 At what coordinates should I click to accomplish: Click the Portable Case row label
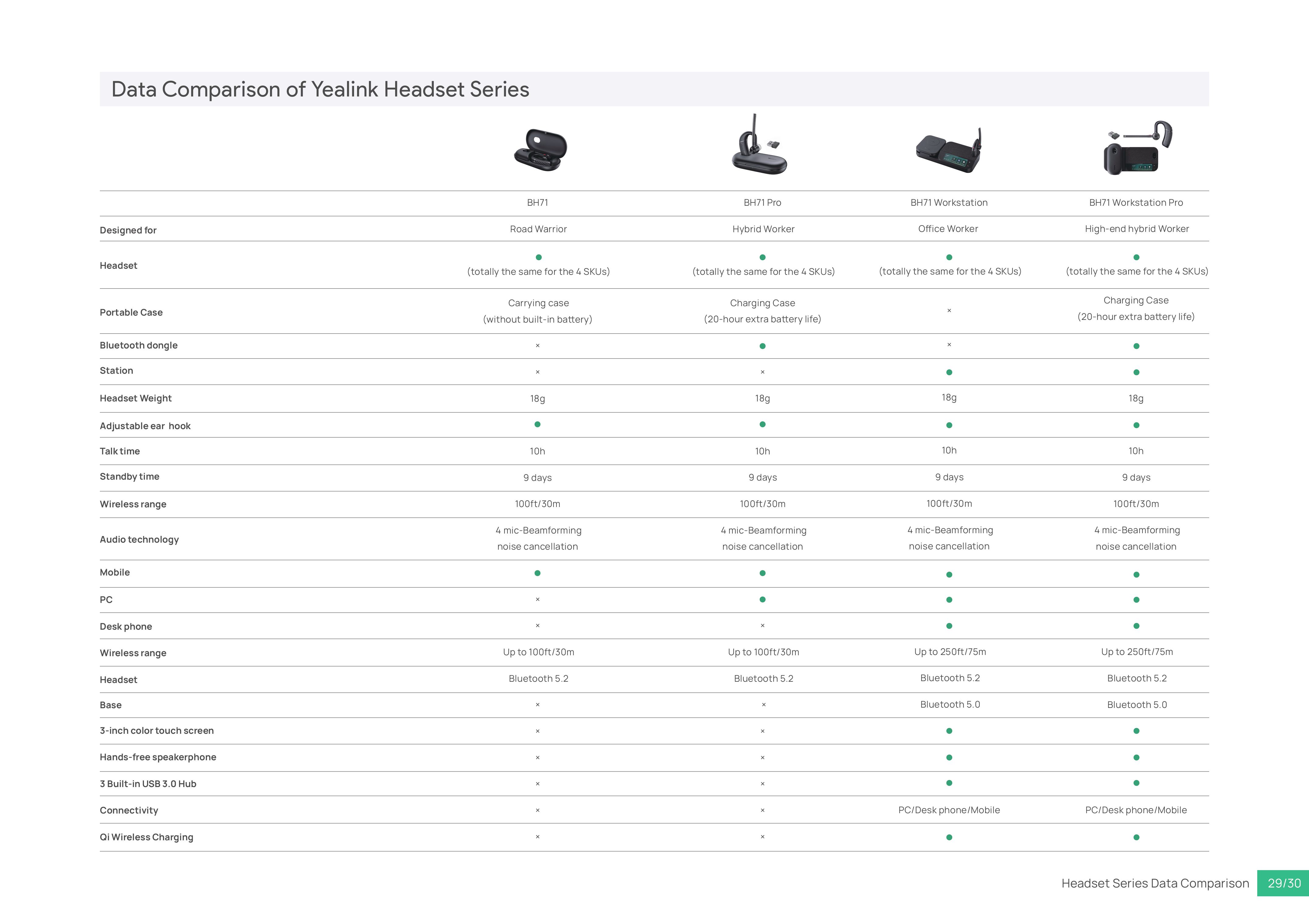coord(131,312)
